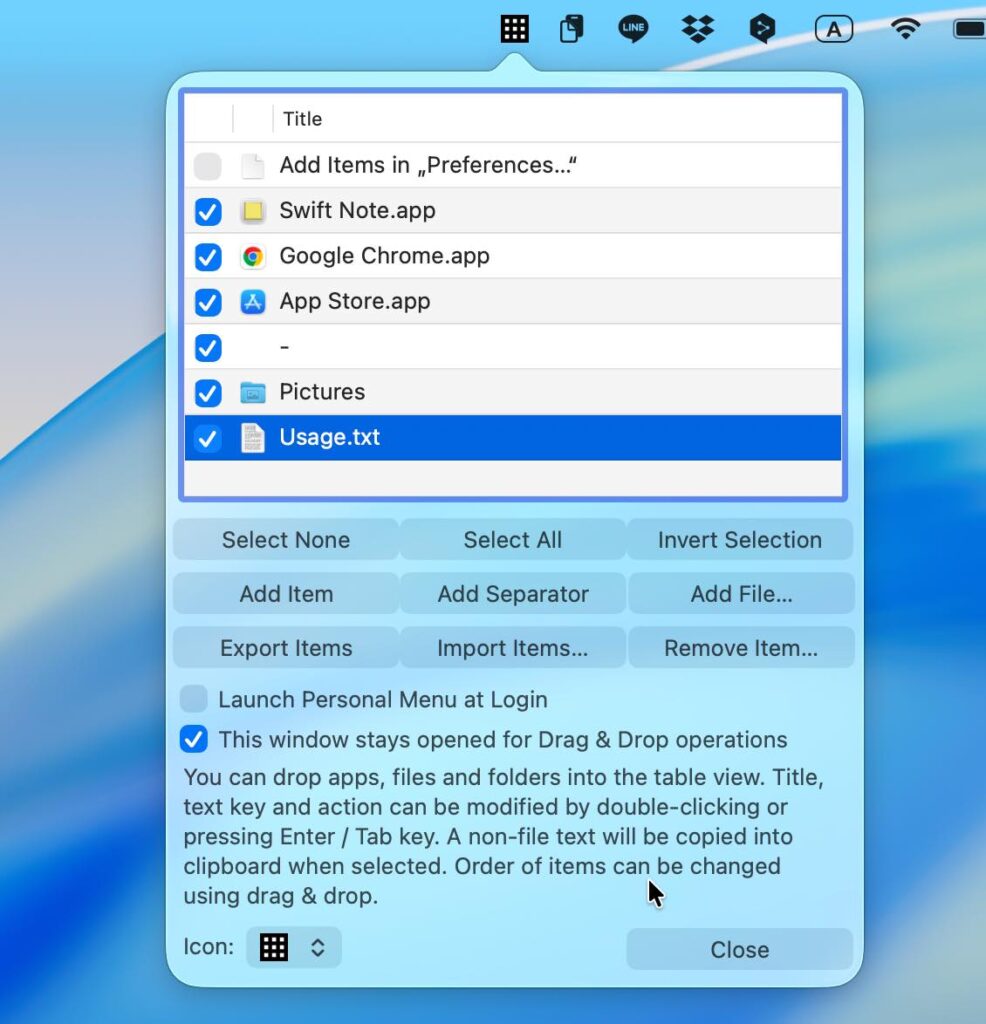Click the Wi-Fi status icon
The height and width of the screenshot is (1024, 986).
[905, 29]
